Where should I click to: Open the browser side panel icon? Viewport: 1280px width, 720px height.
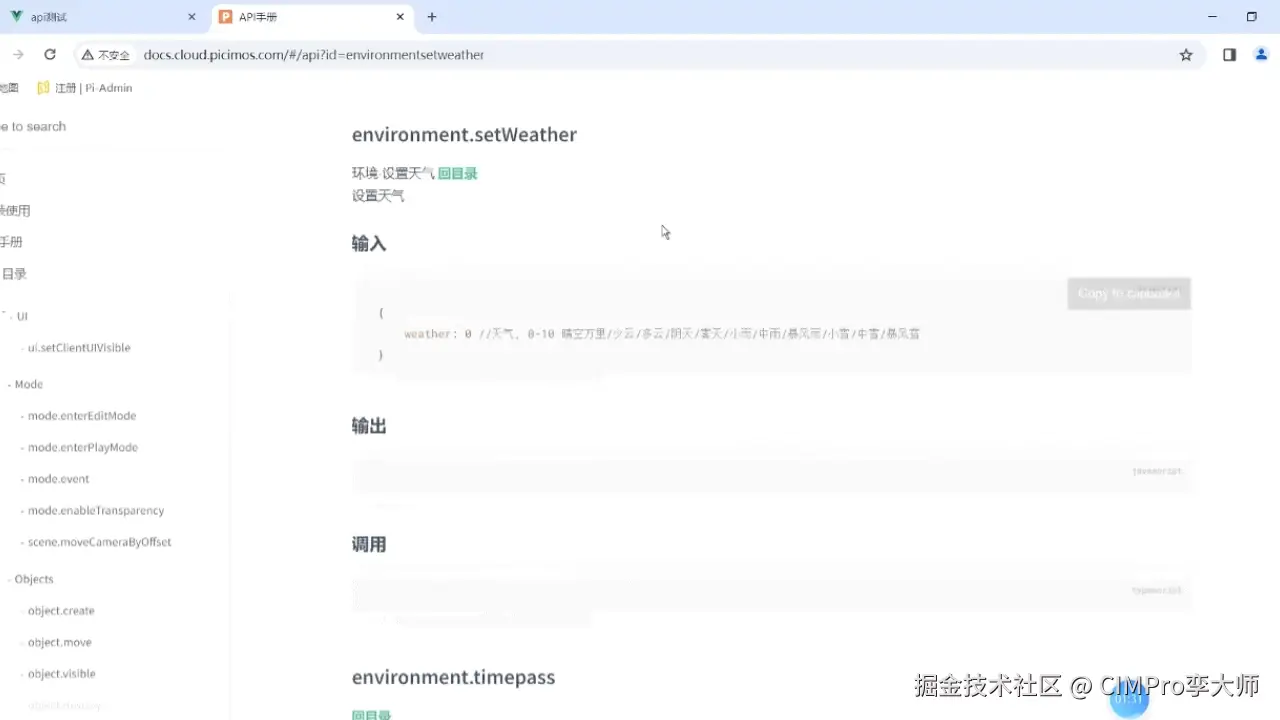click(1229, 55)
